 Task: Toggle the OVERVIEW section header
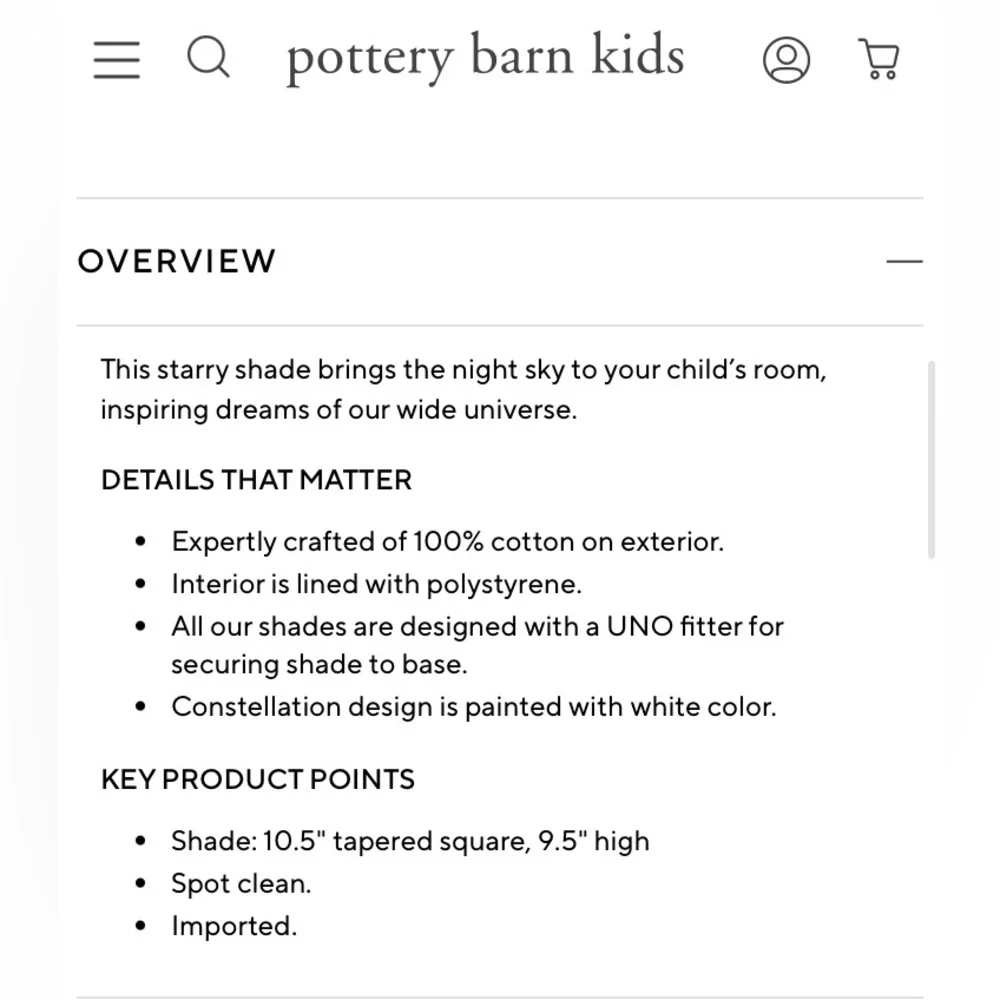click(176, 261)
